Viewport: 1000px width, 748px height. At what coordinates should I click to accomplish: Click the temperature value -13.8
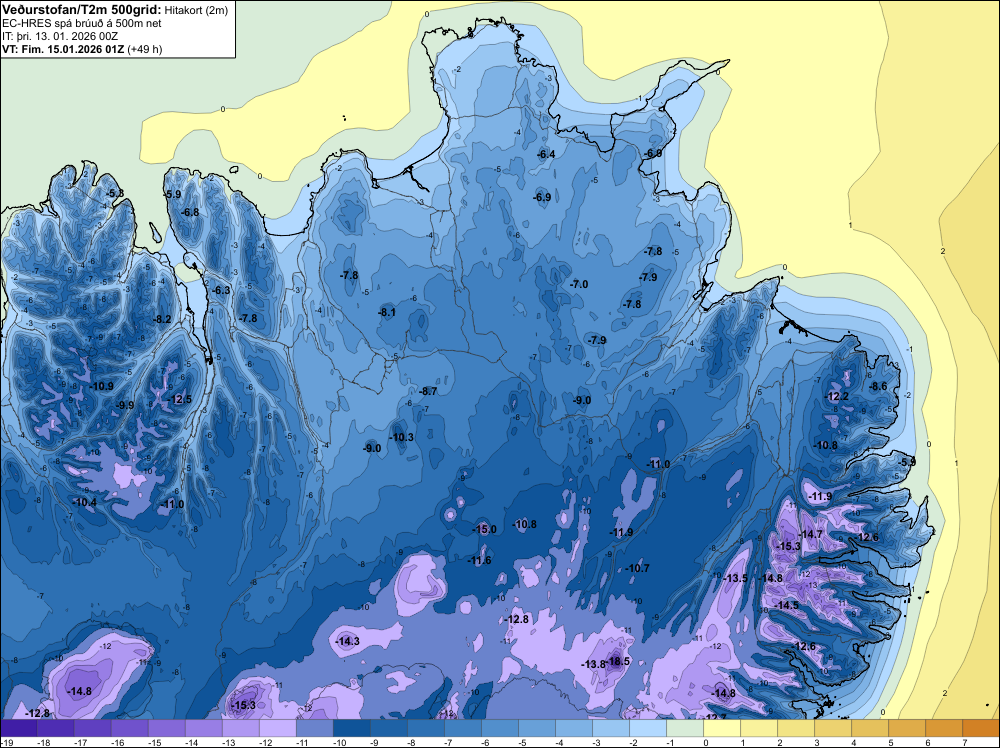593,664
